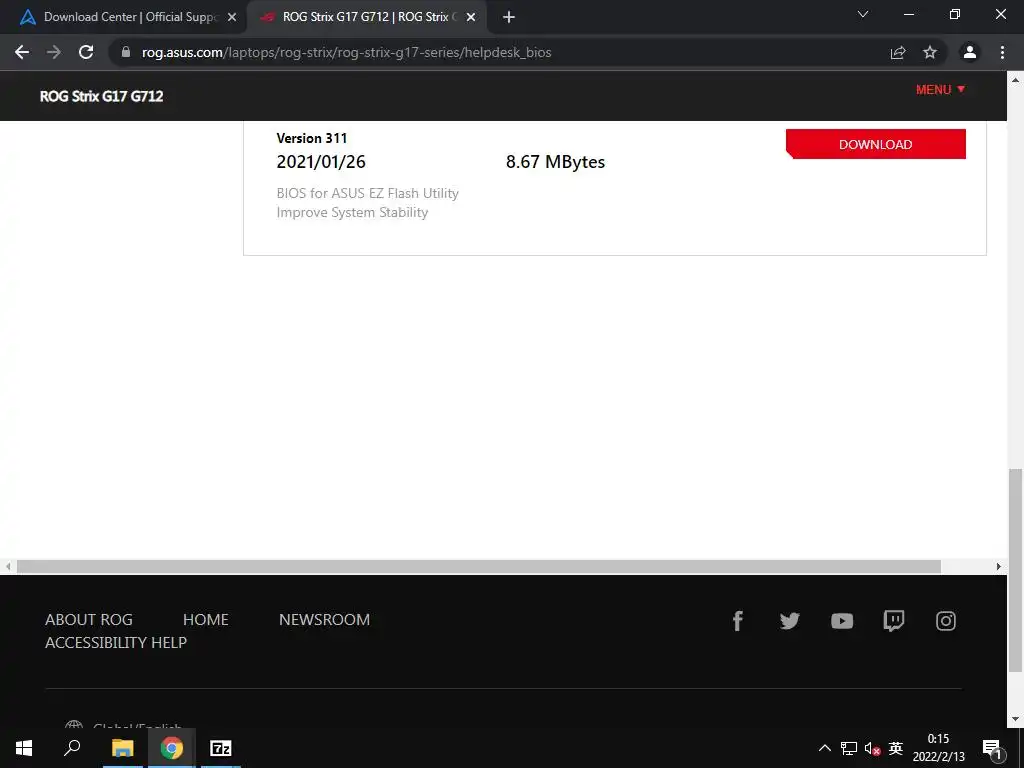Visit ROG Facebook page icon
Image resolution: width=1024 pixels, height=768 pixels.
pyautogui.click(x=737, y=620)
